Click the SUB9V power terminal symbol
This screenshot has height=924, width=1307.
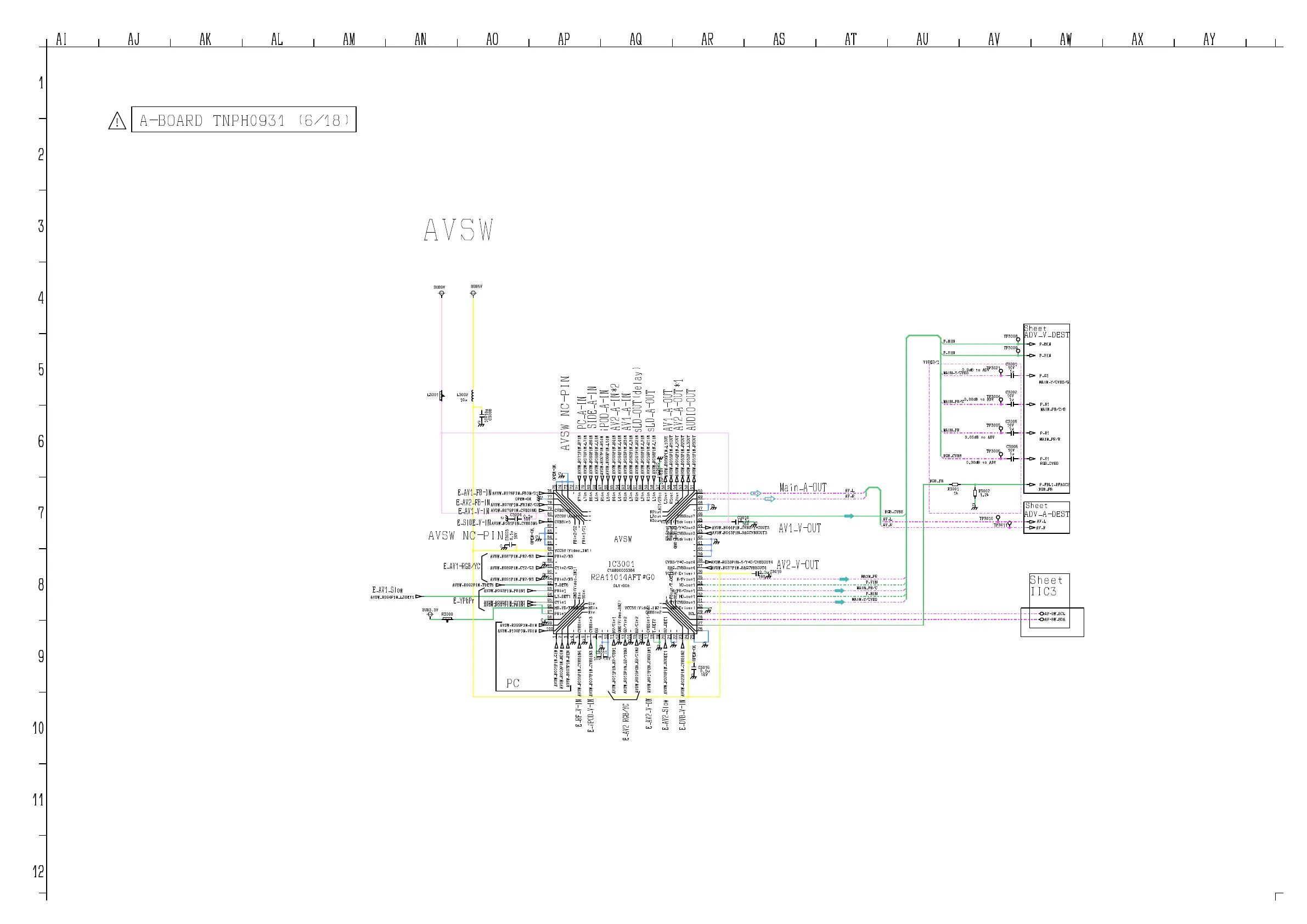pyautogui.click(x=442, y=294)
